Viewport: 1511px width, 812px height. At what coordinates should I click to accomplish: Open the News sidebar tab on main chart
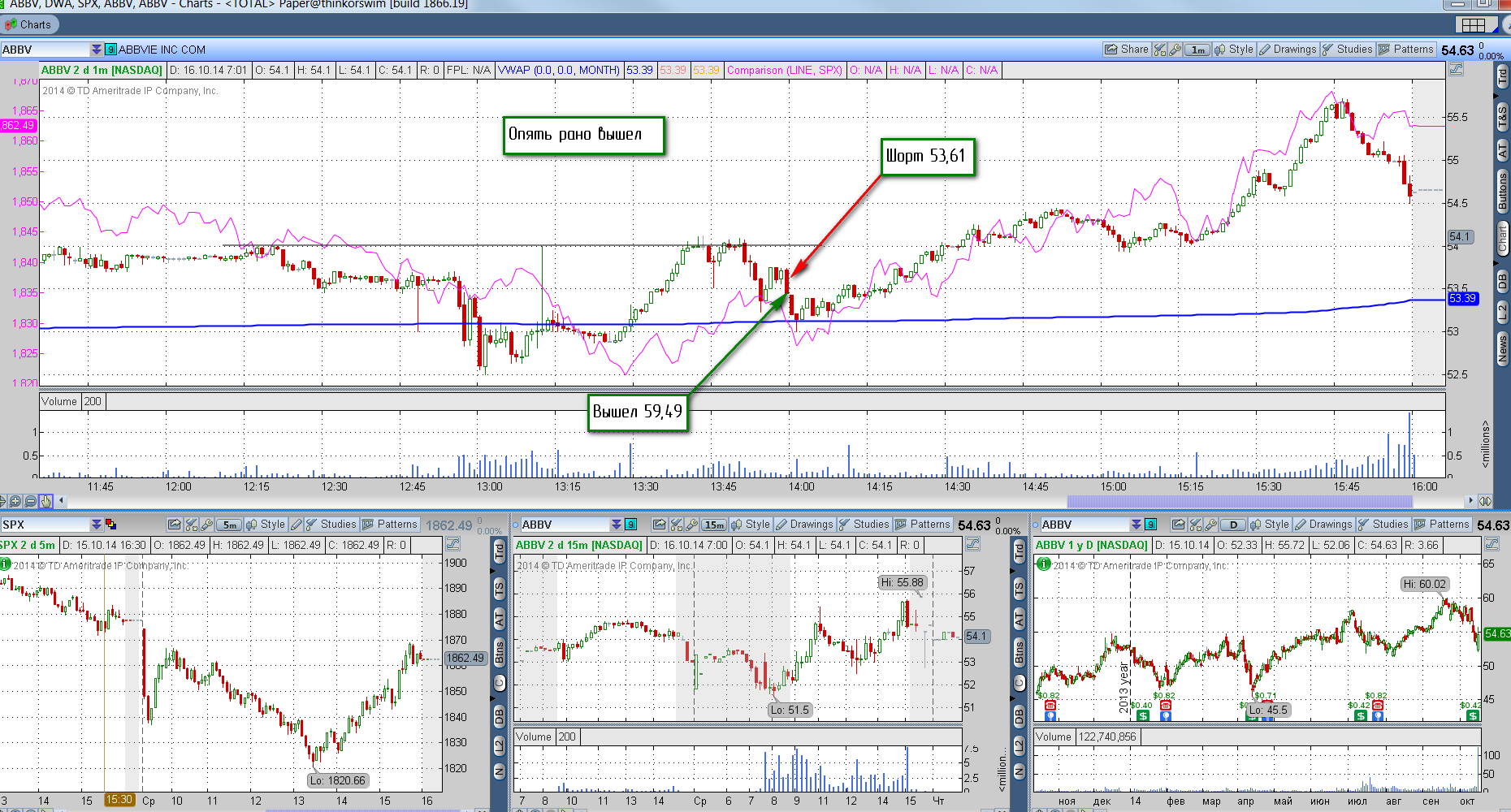(1502, 348)
